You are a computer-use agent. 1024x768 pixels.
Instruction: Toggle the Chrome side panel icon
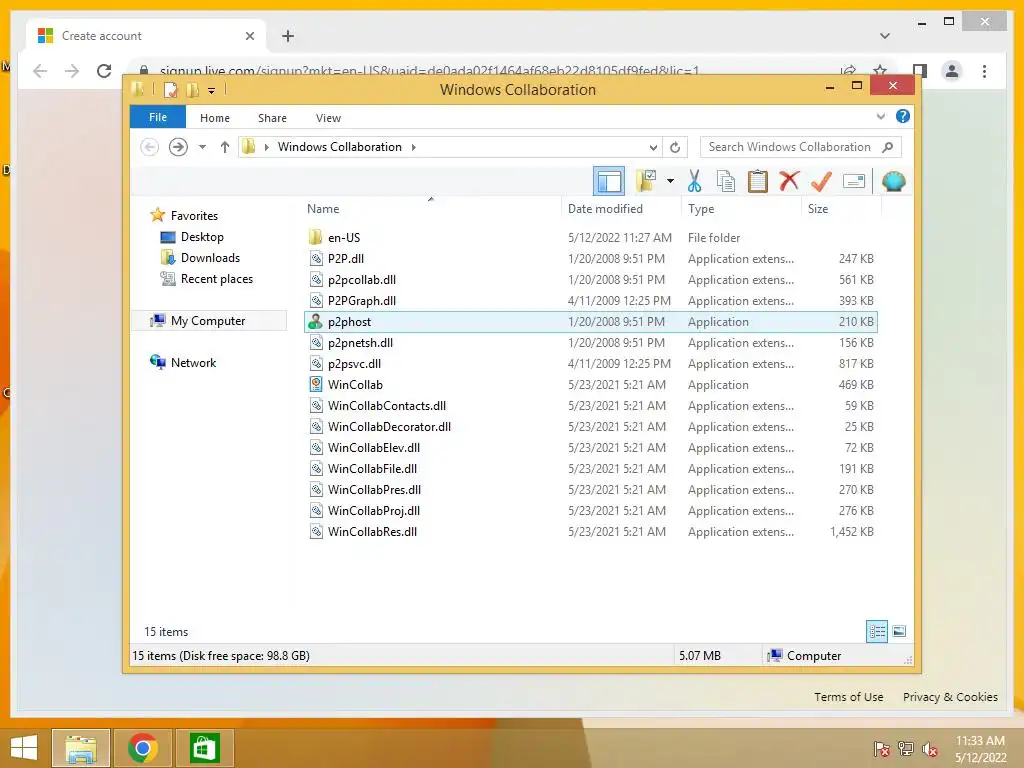pyautogui.click(x=920, y=71)
